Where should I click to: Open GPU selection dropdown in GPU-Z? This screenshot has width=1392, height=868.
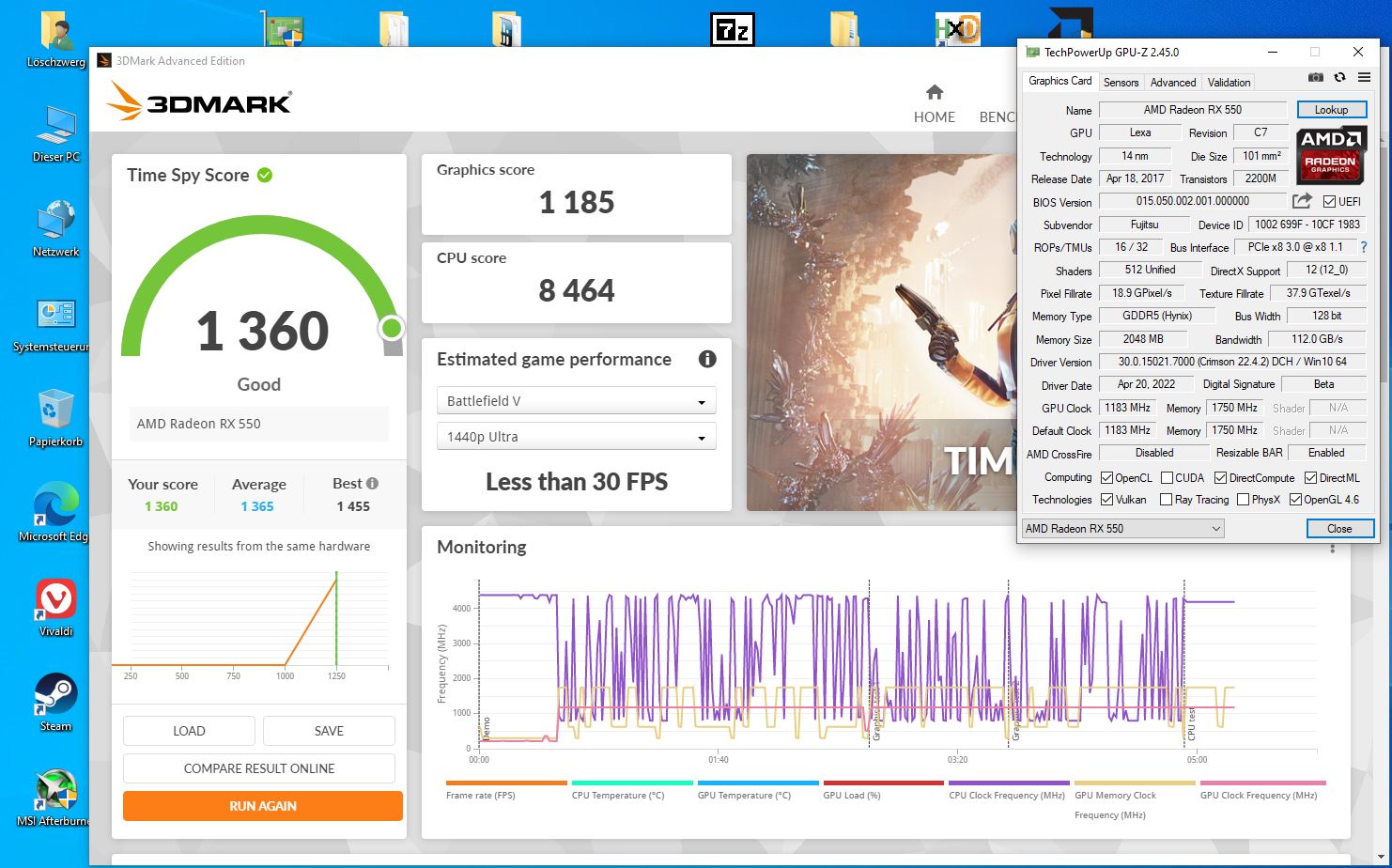[x=1122, y=528]
